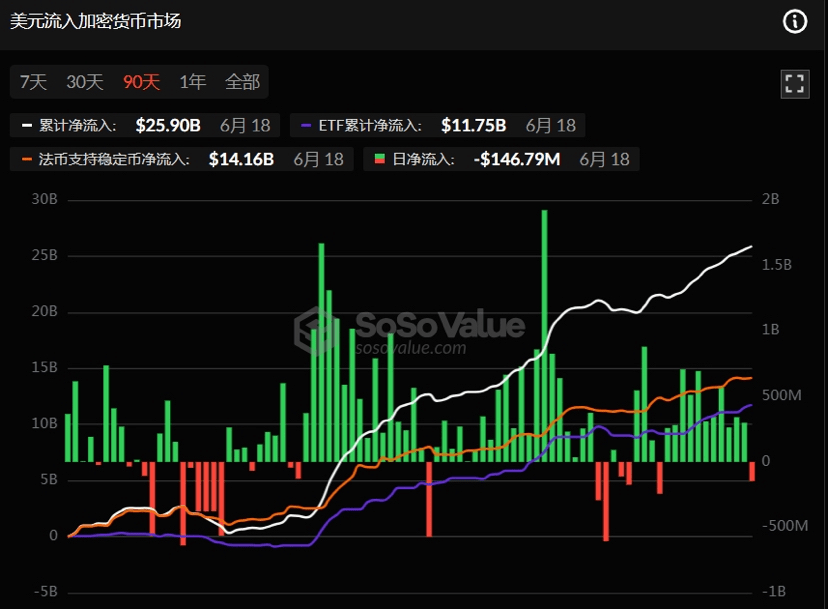Click the 15B left axis label
The width and height of the screenshot is (828, 609).
click(44, 368)
